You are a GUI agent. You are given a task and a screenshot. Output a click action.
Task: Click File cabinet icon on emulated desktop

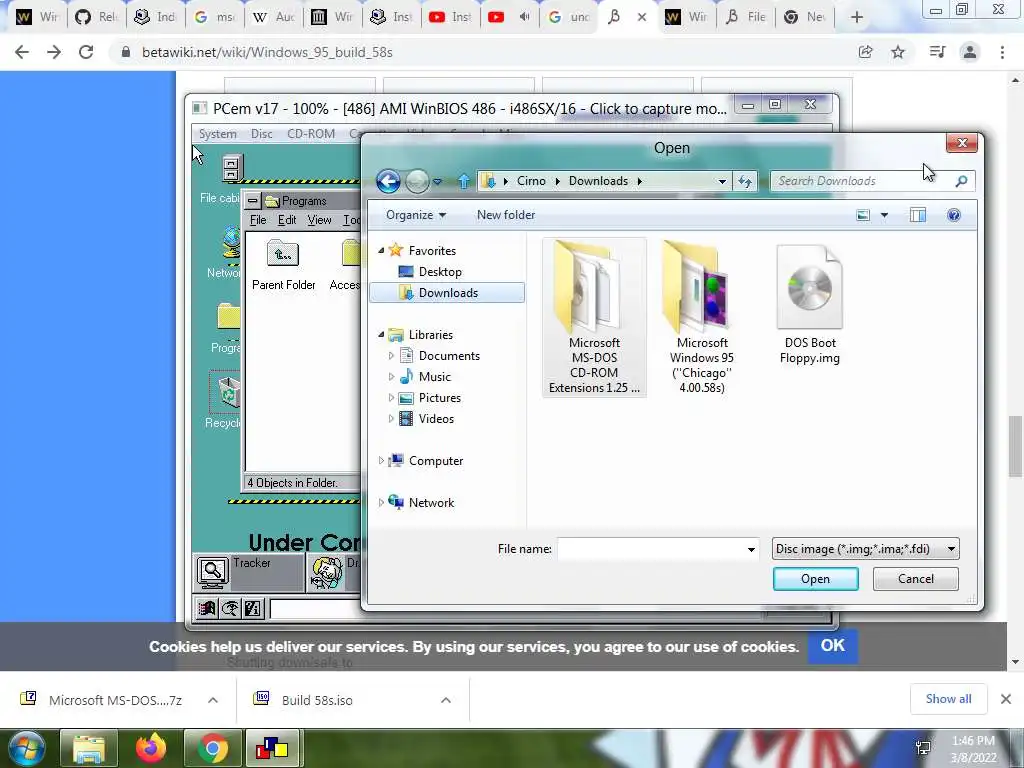[231, 168]
